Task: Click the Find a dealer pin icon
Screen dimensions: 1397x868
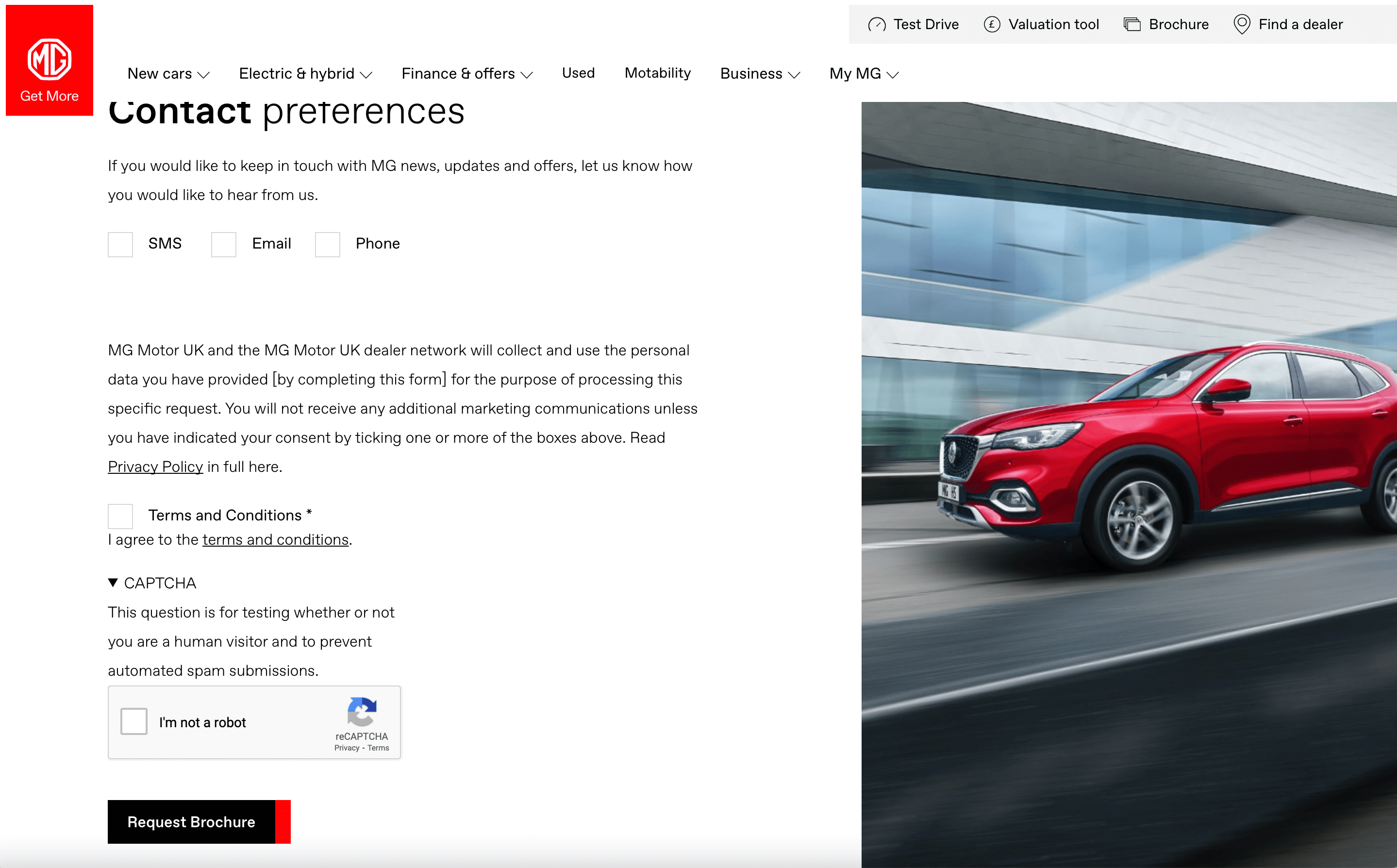Action: click(x=1242, y=25)
